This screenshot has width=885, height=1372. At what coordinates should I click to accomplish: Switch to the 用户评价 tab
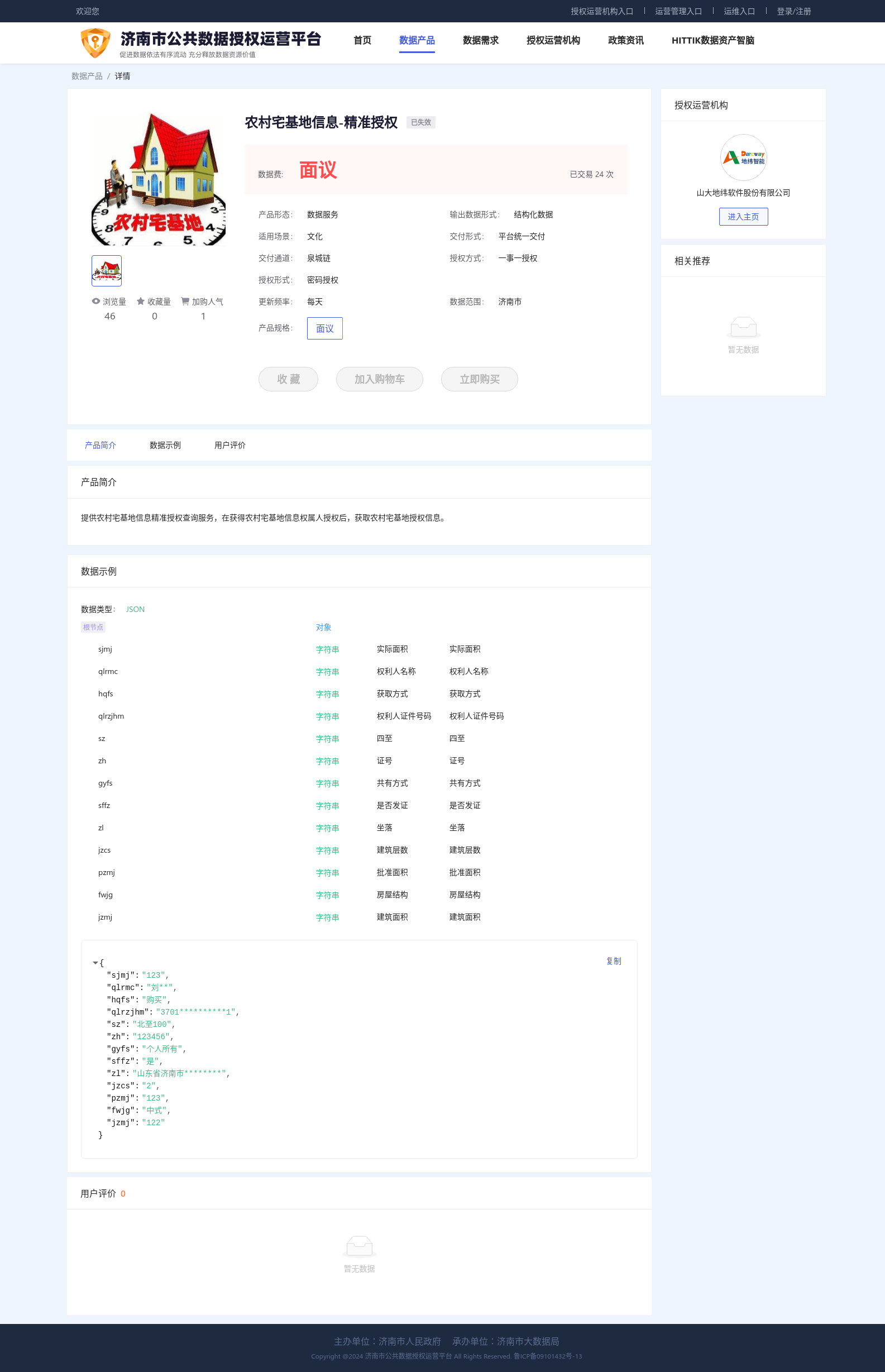pos(230,445)
